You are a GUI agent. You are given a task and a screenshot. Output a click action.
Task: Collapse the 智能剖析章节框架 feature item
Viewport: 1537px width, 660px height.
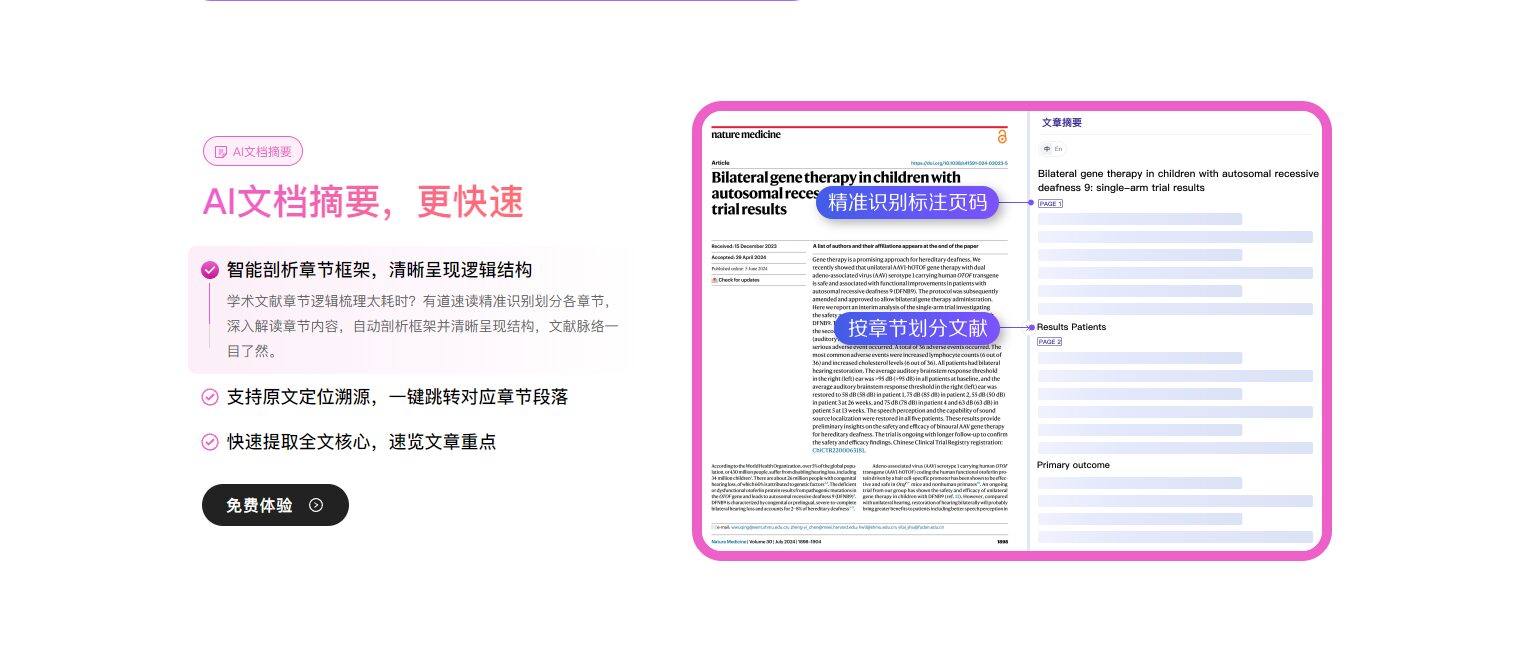(379, 270)
